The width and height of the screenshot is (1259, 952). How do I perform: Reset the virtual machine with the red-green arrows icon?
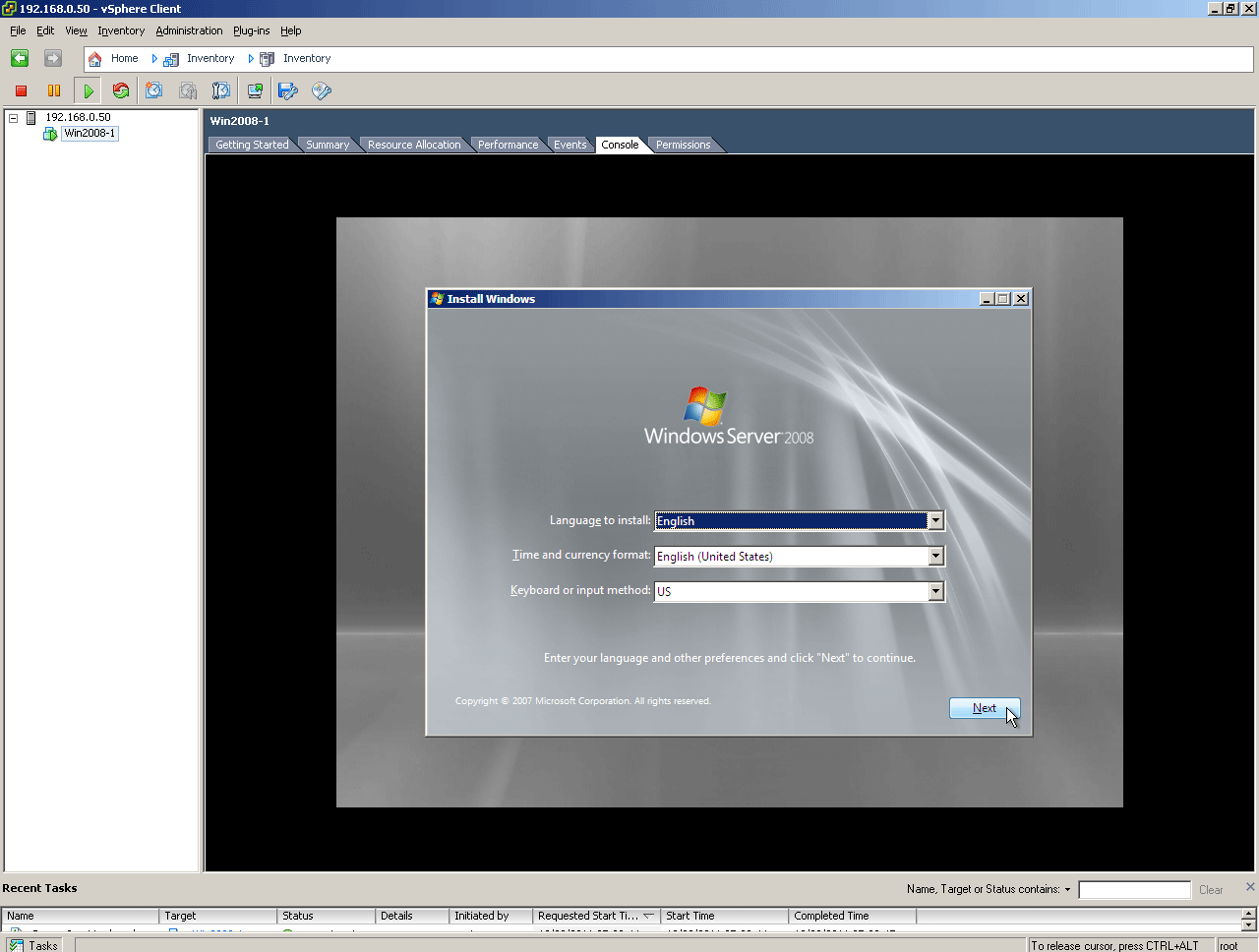pyautogui.click(x=121, y=91)
